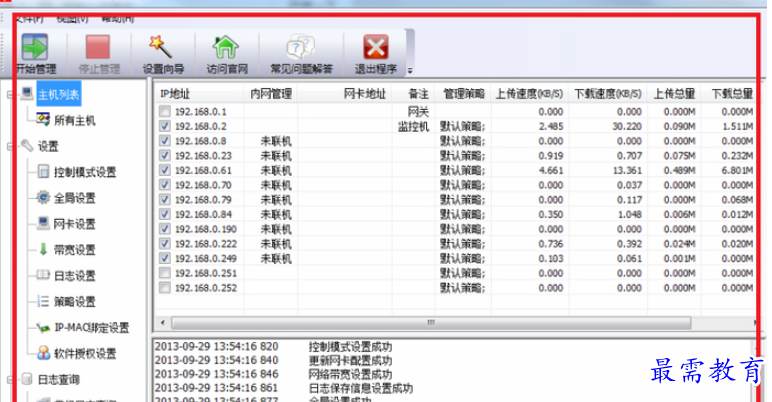Image resolution: width=772 pixels, height=402 pixels.
Task: Open 访问官网 house icon
Action: click(225, 47)
